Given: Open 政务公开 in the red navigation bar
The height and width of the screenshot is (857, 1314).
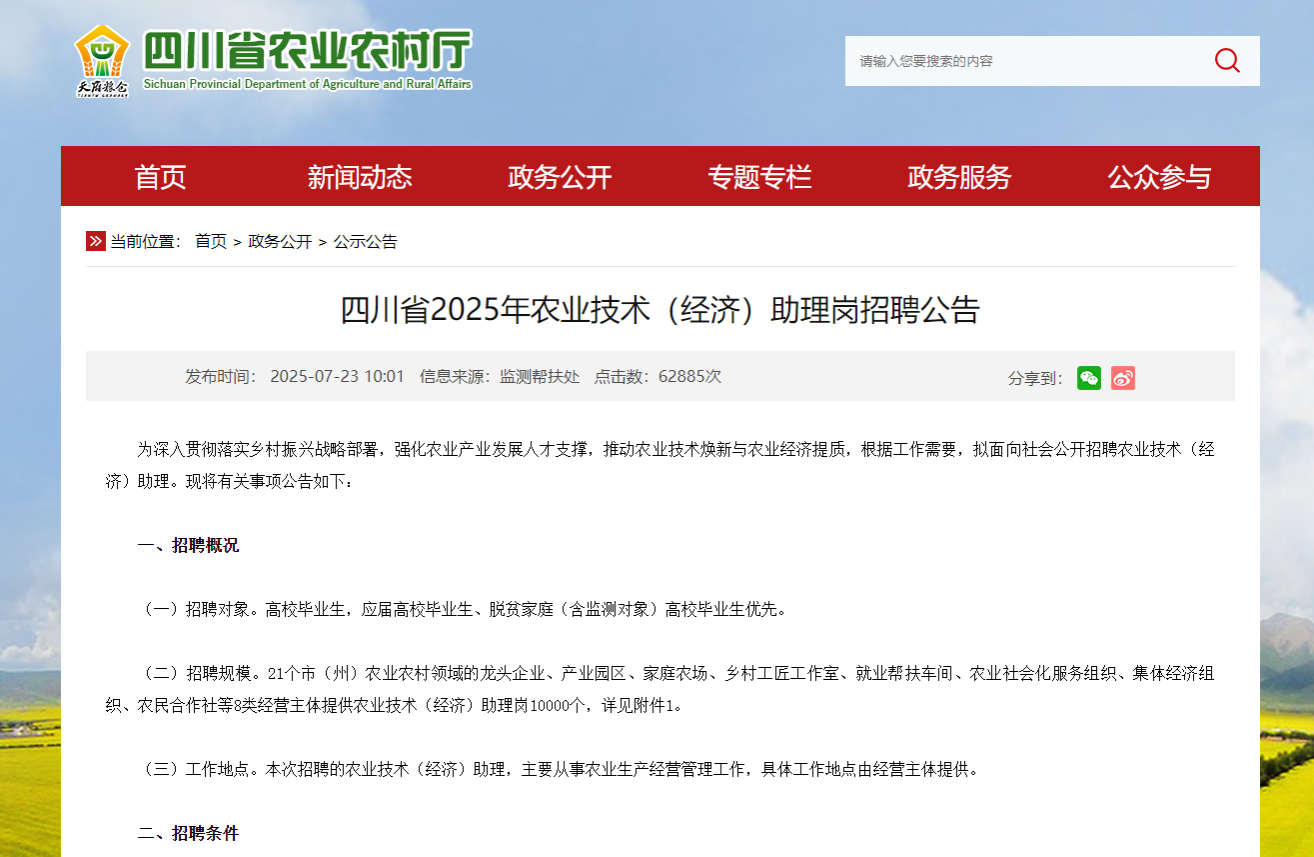Looking at the screenshot, I should pyautogui.click(x=560, y=177).
